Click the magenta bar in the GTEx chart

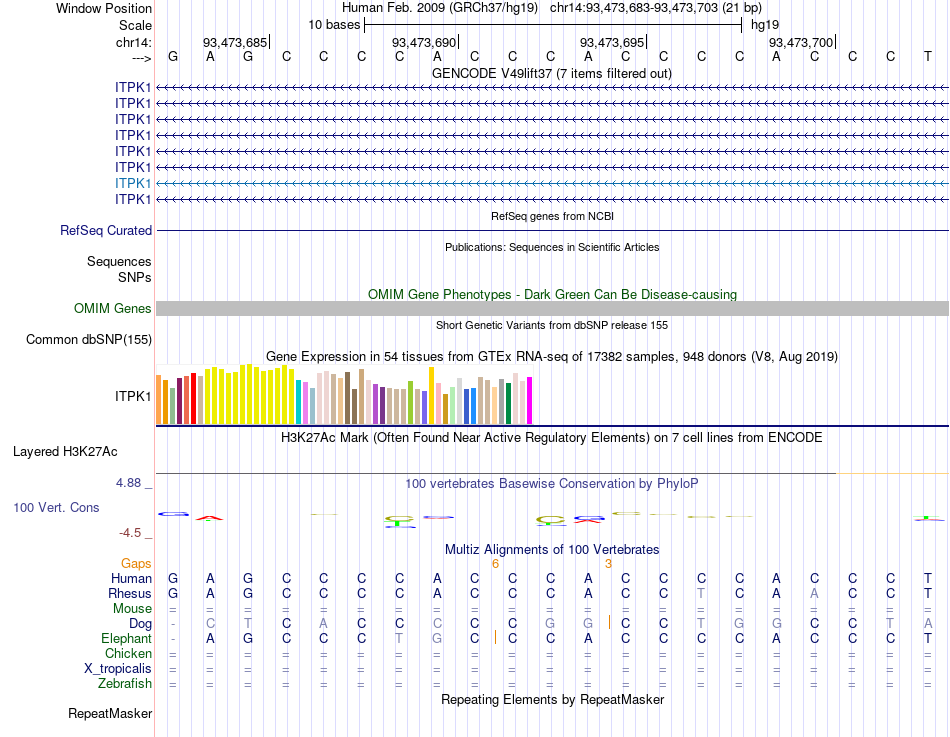pos(530,401)
